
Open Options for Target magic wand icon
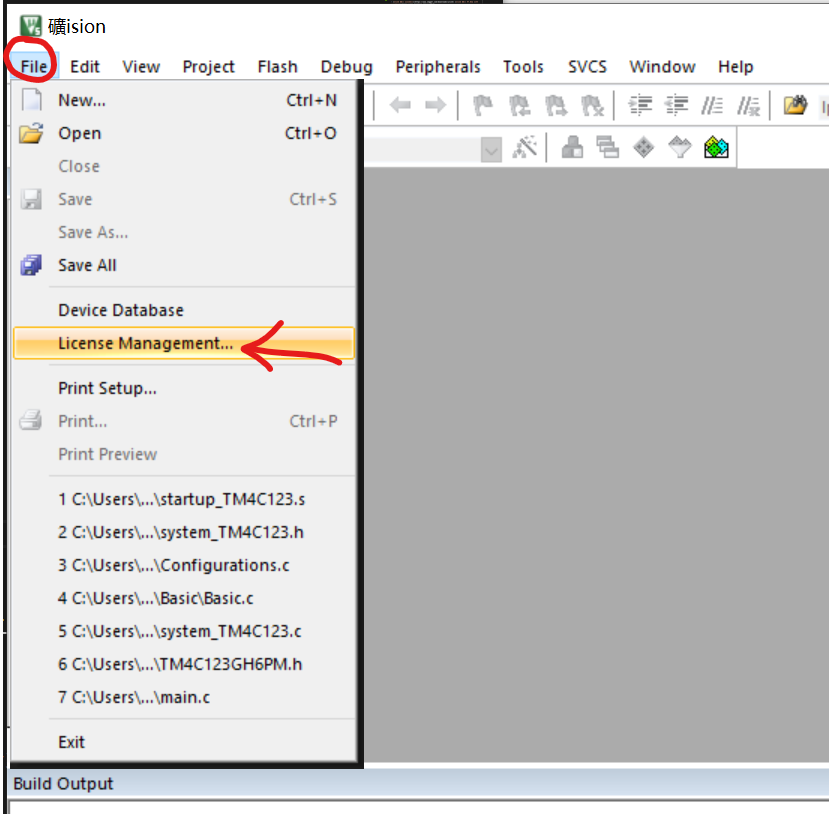524,148
